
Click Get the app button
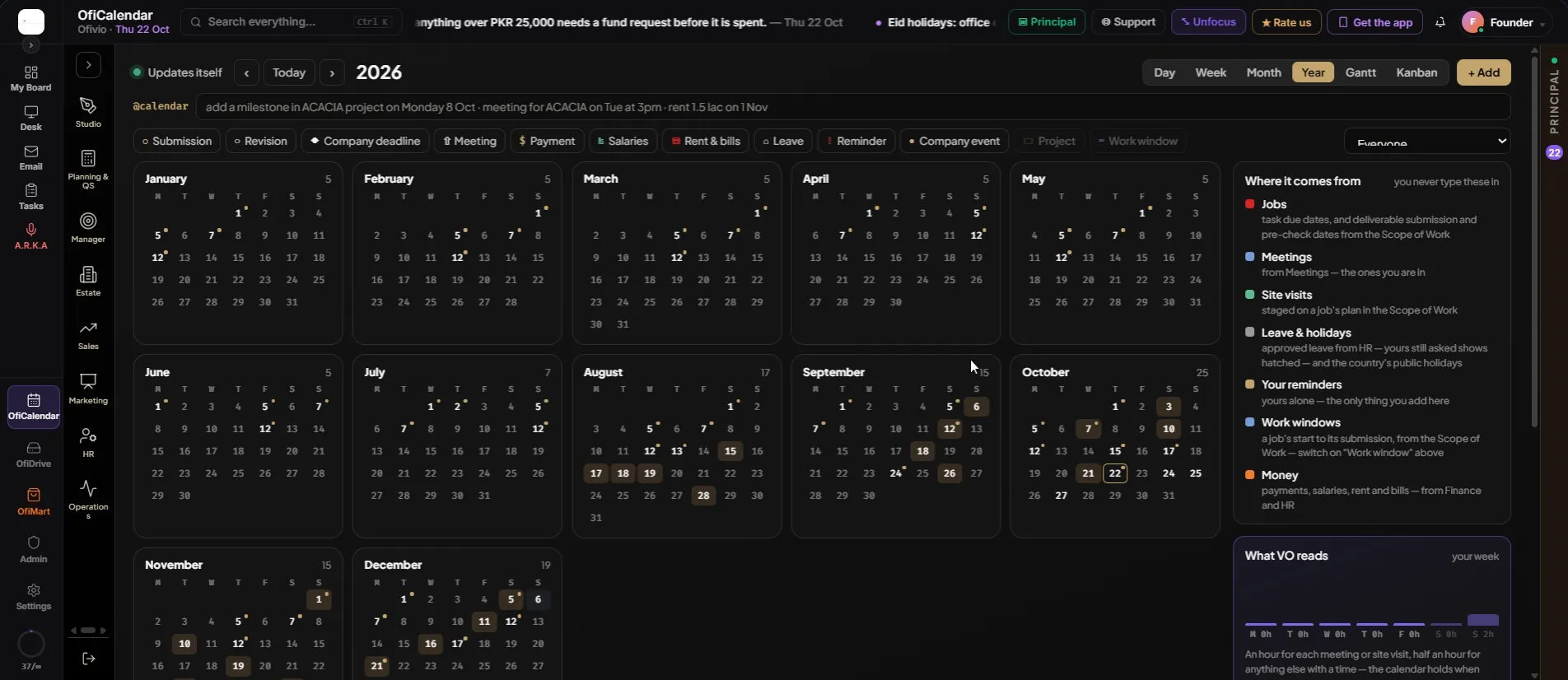coord(1374,22)
